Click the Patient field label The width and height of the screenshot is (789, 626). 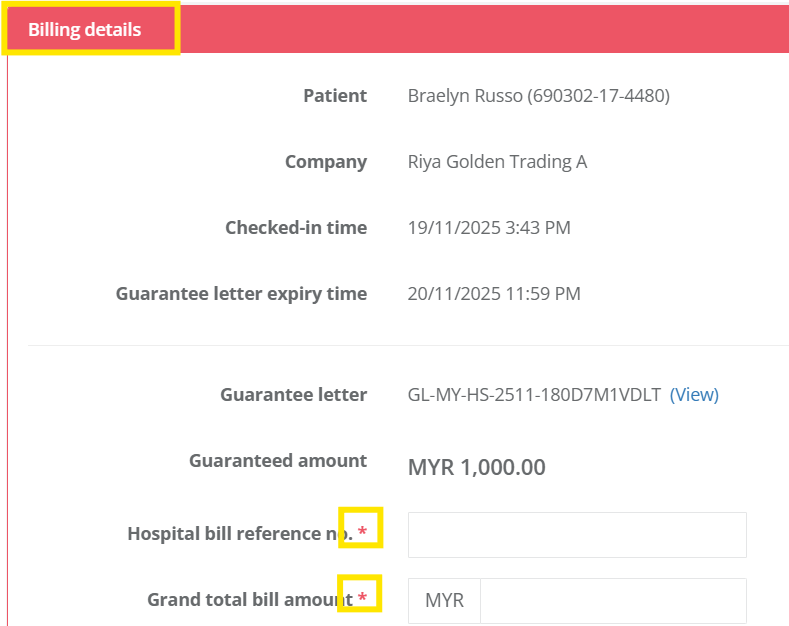tap(335, 96)
